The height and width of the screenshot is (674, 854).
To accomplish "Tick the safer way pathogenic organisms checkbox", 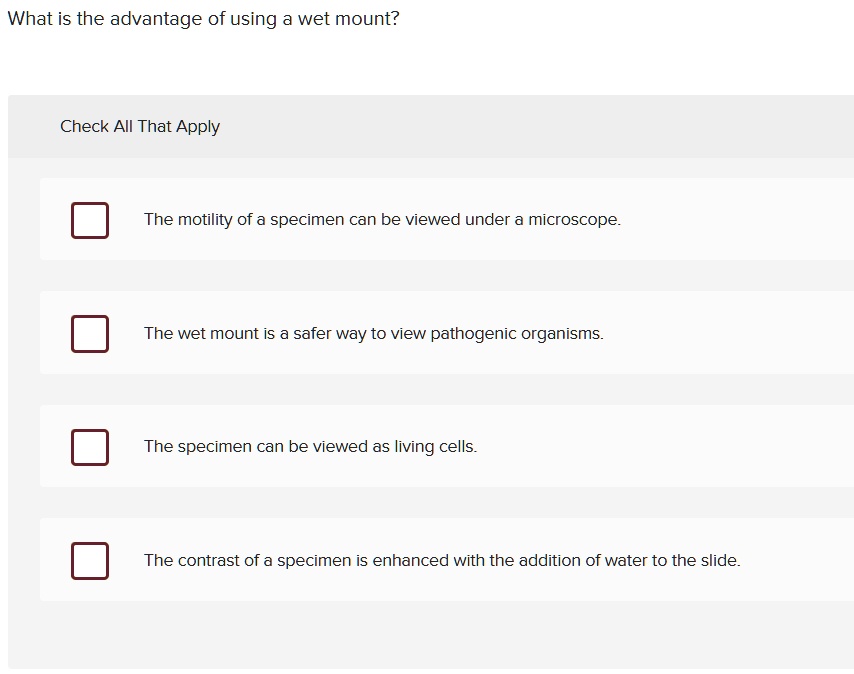I will point(90,334).
